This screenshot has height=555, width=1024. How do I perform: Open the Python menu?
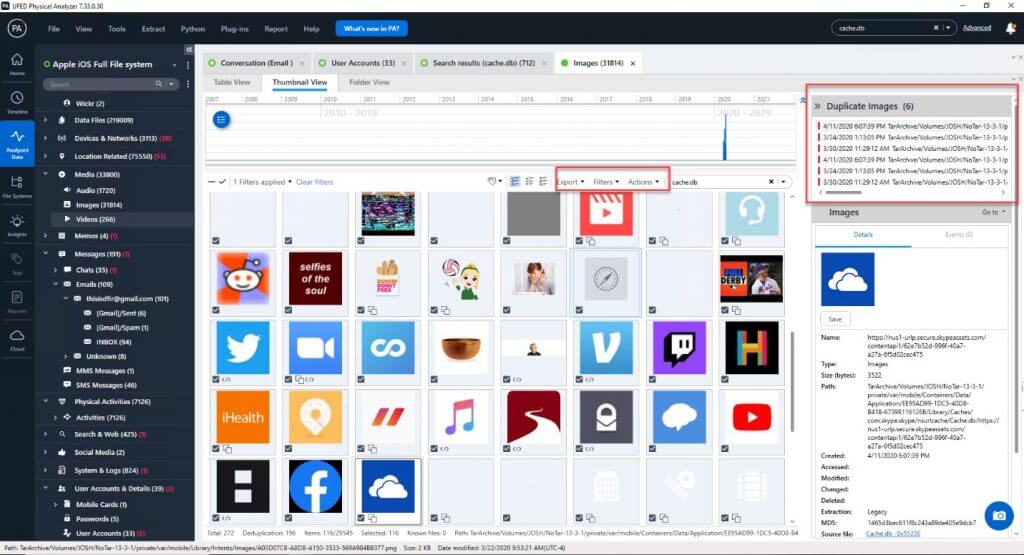(x=193, y=29)
